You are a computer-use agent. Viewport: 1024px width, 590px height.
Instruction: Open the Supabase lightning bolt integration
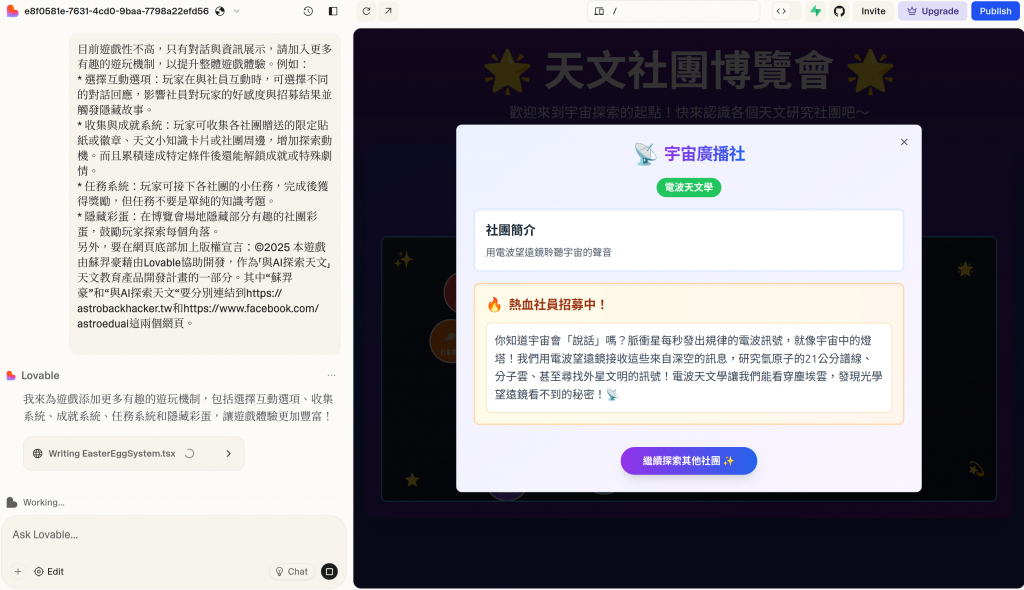click(x=816, y=11)
